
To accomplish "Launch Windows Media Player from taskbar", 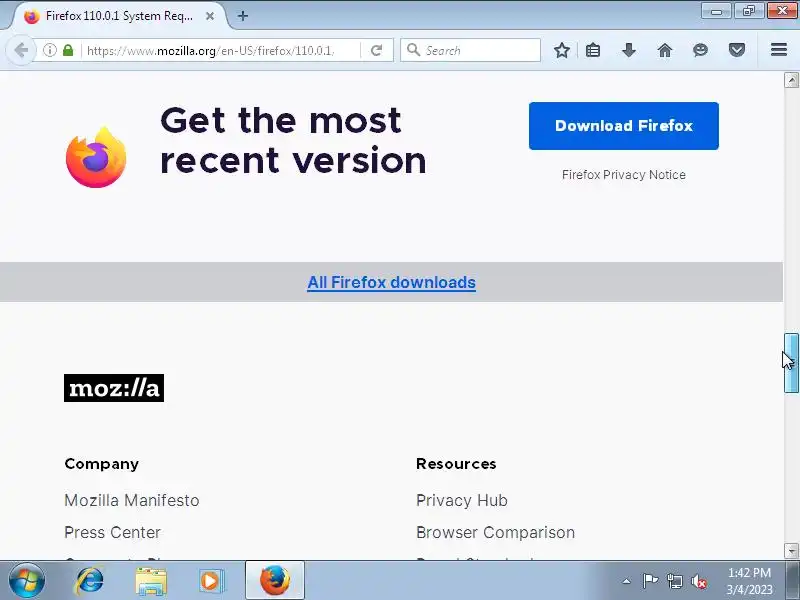I will (x=211, y=581).
